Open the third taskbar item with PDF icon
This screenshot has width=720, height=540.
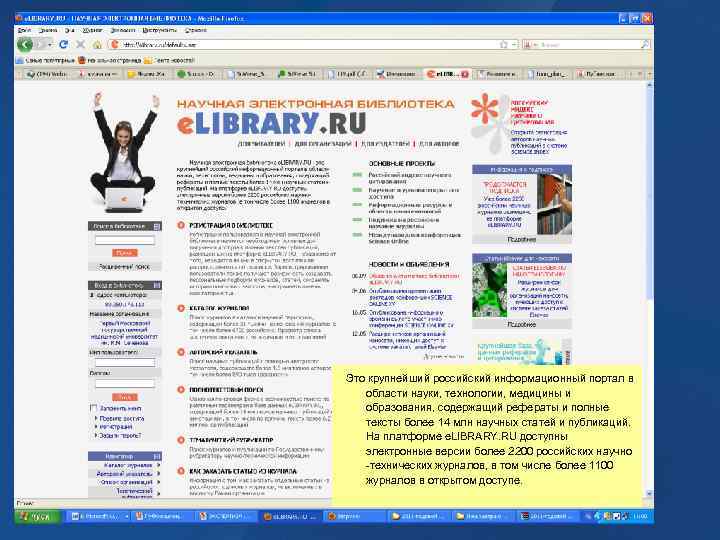click(225, 517)
